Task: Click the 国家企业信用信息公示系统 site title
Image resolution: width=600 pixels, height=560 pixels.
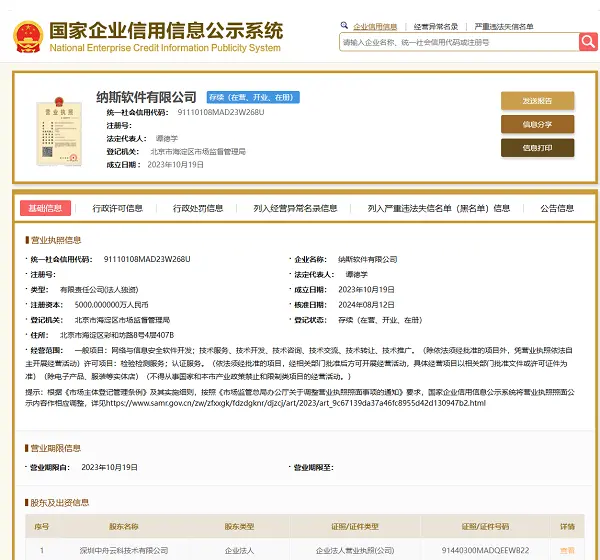Action: pos(166,31)
